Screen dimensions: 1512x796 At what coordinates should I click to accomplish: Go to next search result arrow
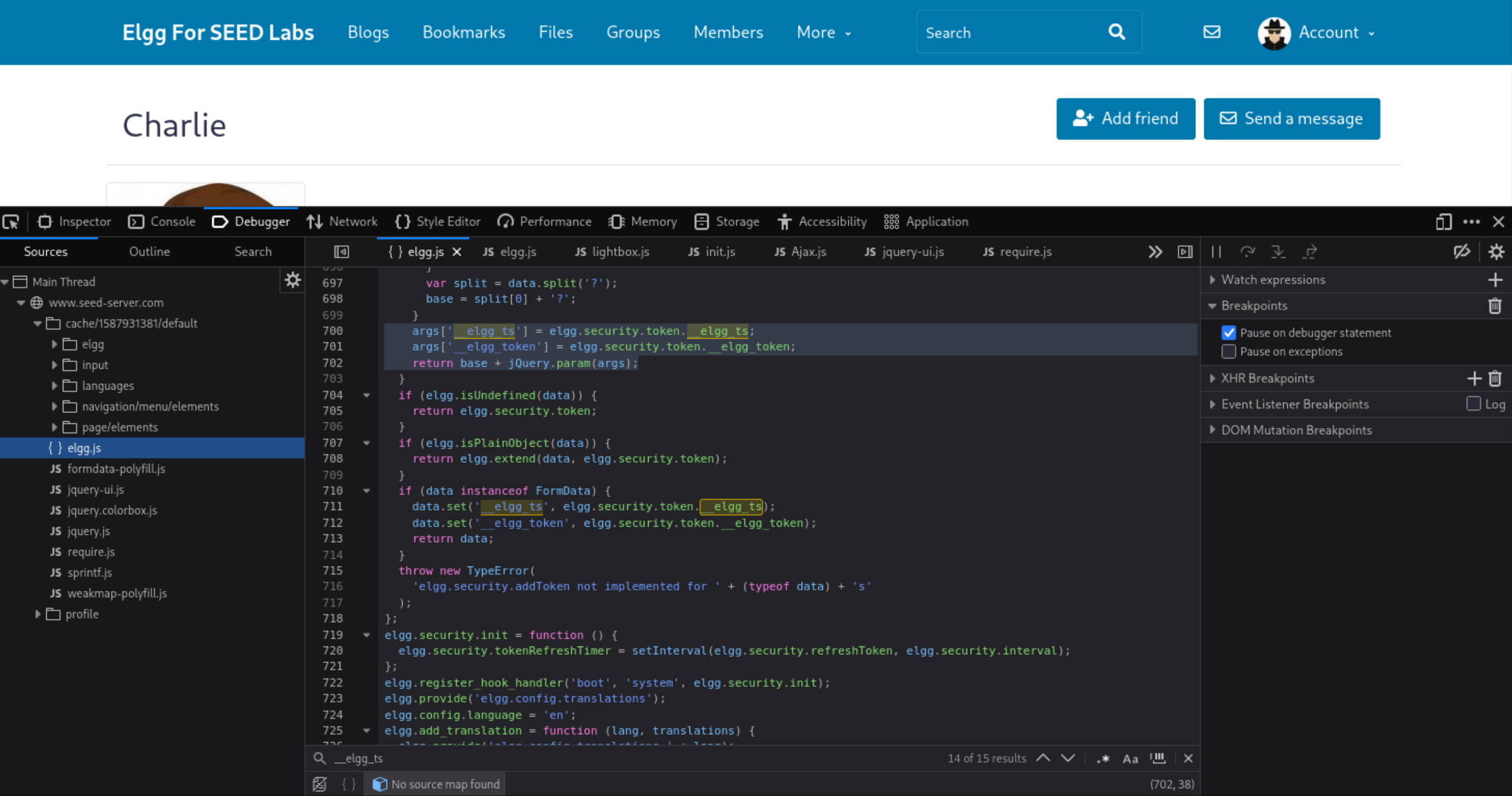pos(1068,759)
